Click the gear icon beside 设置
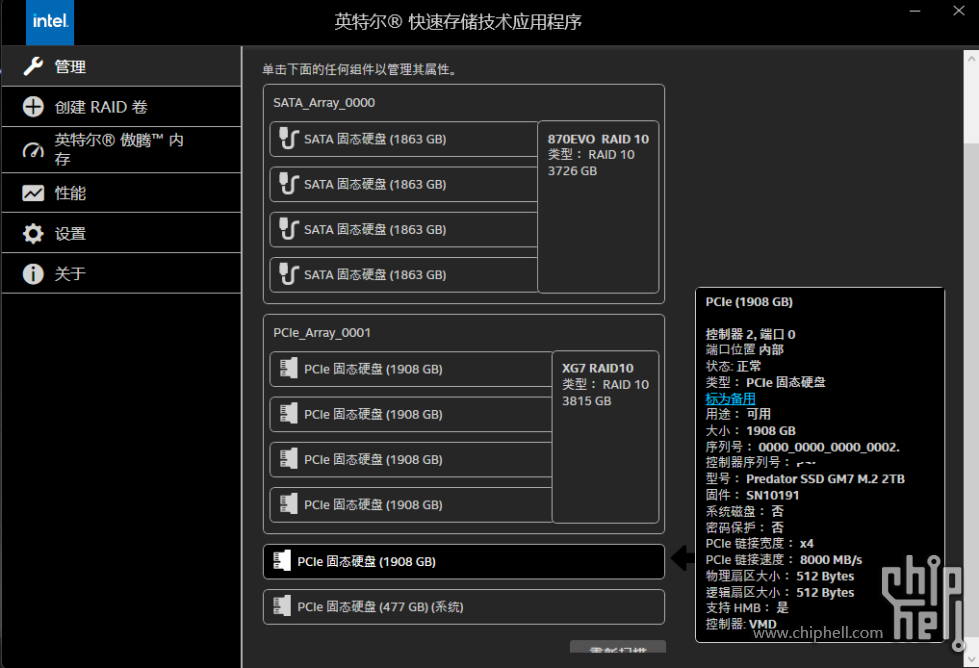This screenshot has width=979, height=668. (x=33, y=233)
